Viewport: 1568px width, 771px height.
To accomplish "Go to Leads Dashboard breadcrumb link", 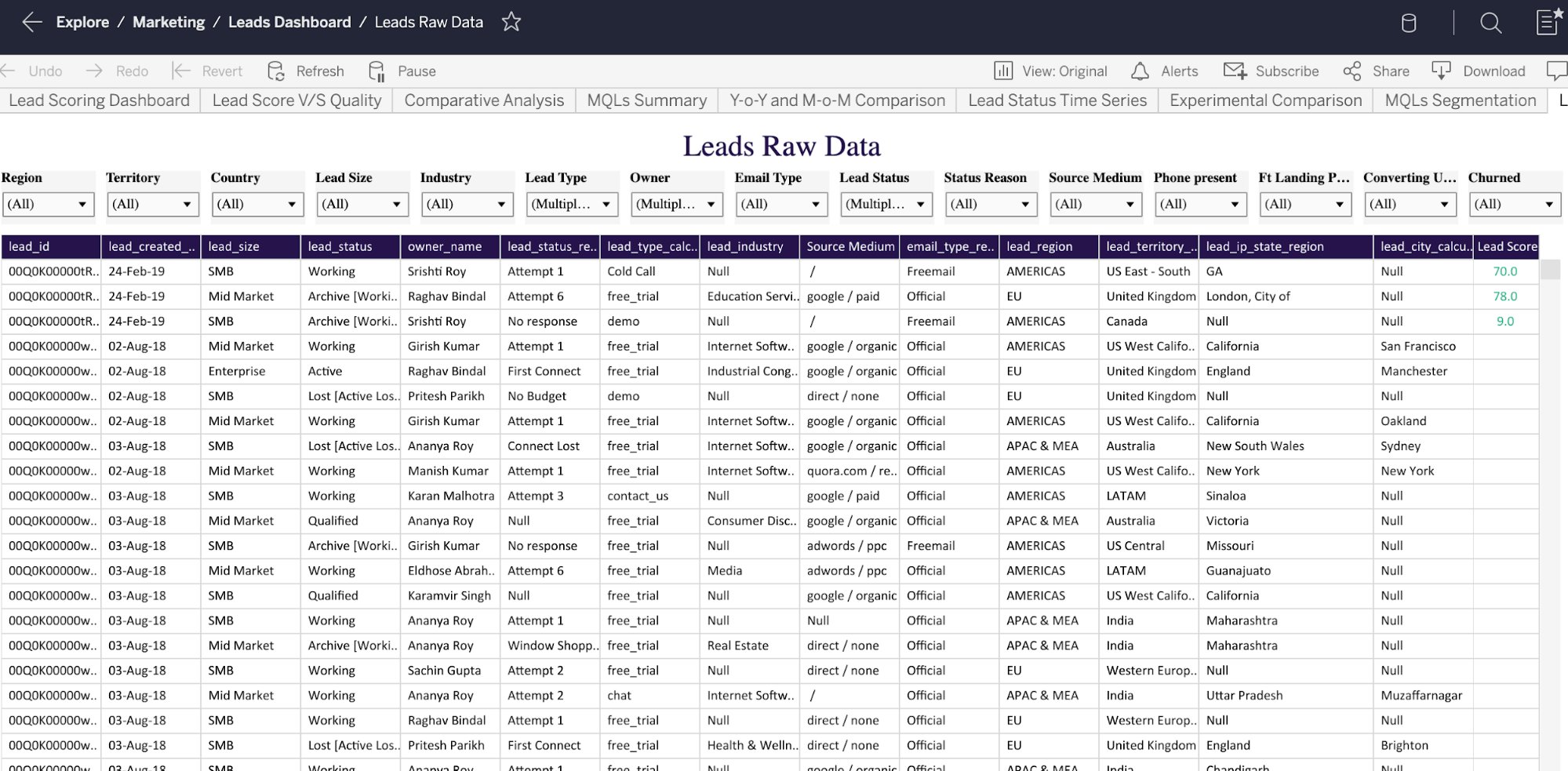I will click(289, 22).
